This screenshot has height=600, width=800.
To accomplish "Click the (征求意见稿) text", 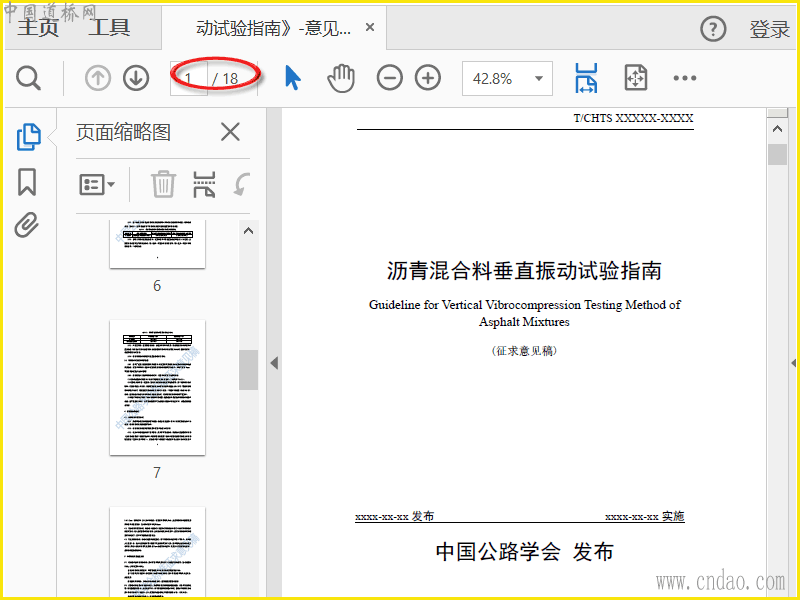I will [524, 351].
